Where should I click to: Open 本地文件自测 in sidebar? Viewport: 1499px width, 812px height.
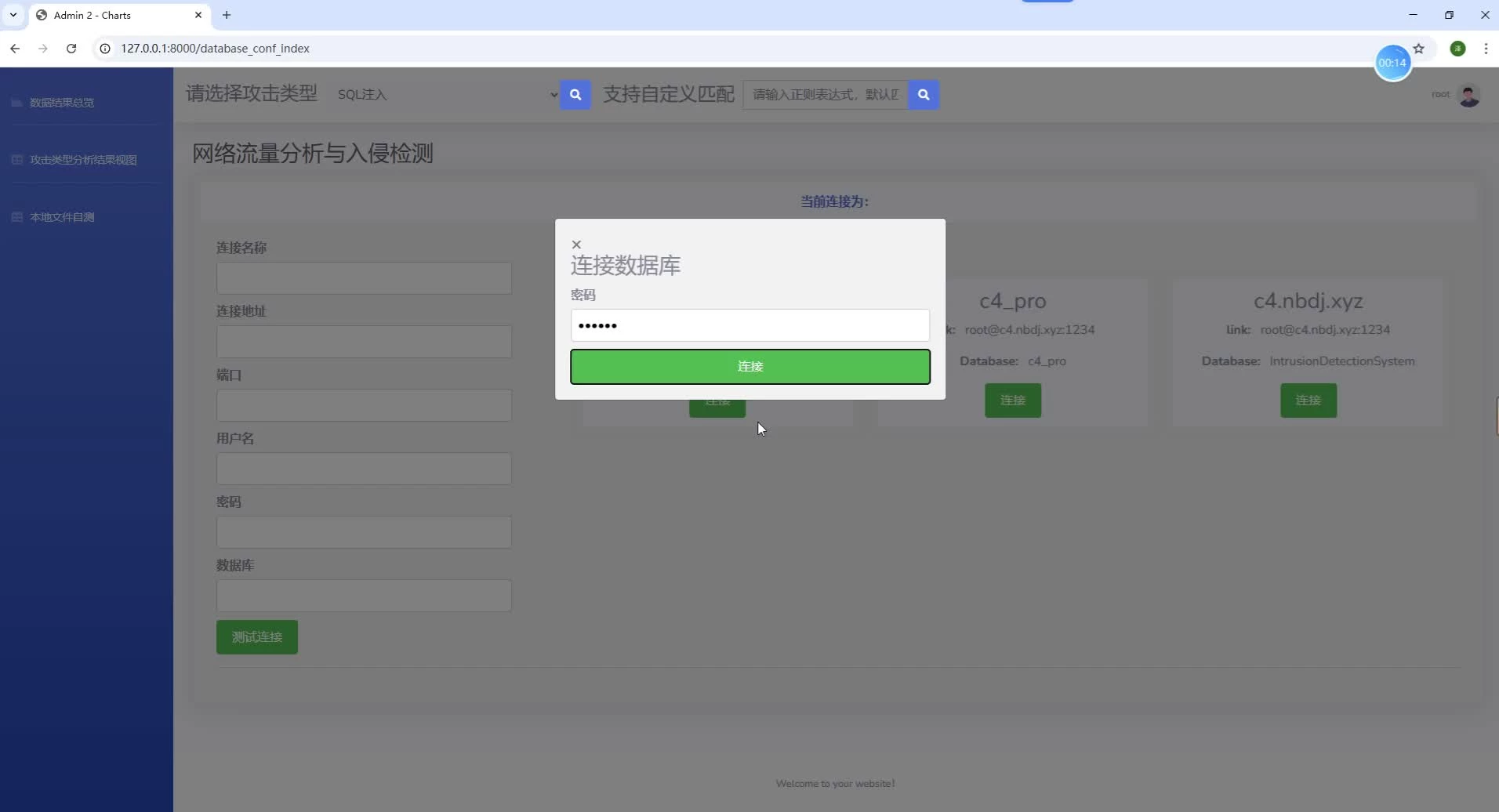point(62,217)
